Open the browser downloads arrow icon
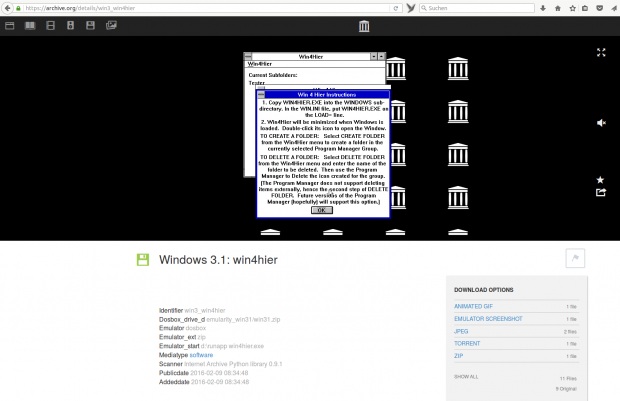The width and height of the screenshot is (620, 401). pos(543,8)
